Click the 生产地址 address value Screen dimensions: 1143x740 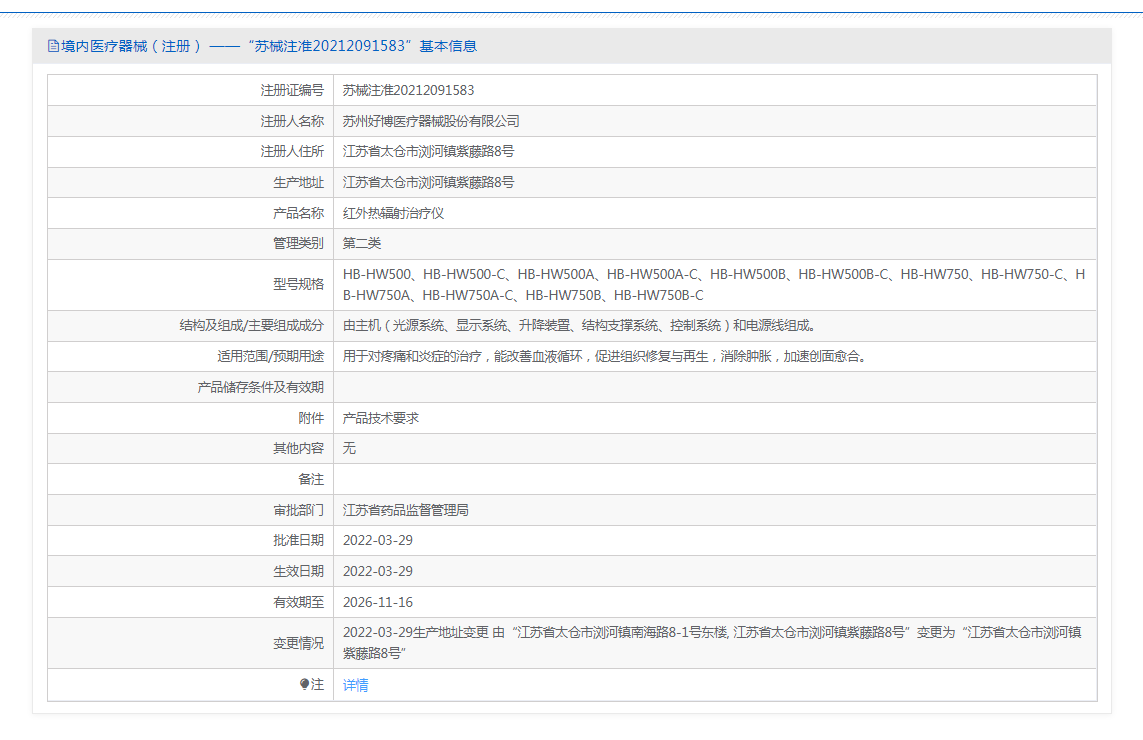[428, 183]
